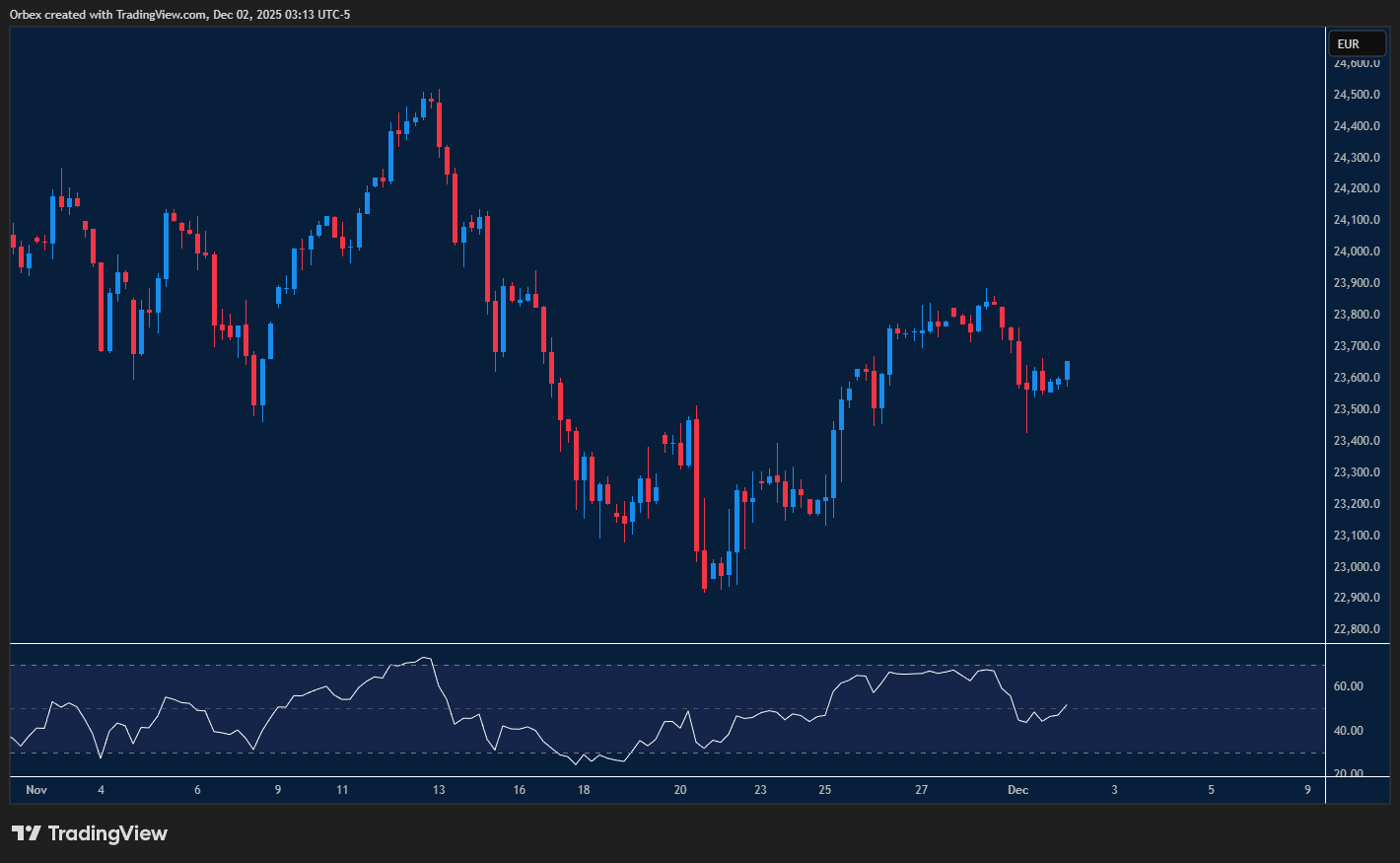Select the Nov label on the time axis
The height and width of the screenshot is (863, 1400).
tap(36, 789)
